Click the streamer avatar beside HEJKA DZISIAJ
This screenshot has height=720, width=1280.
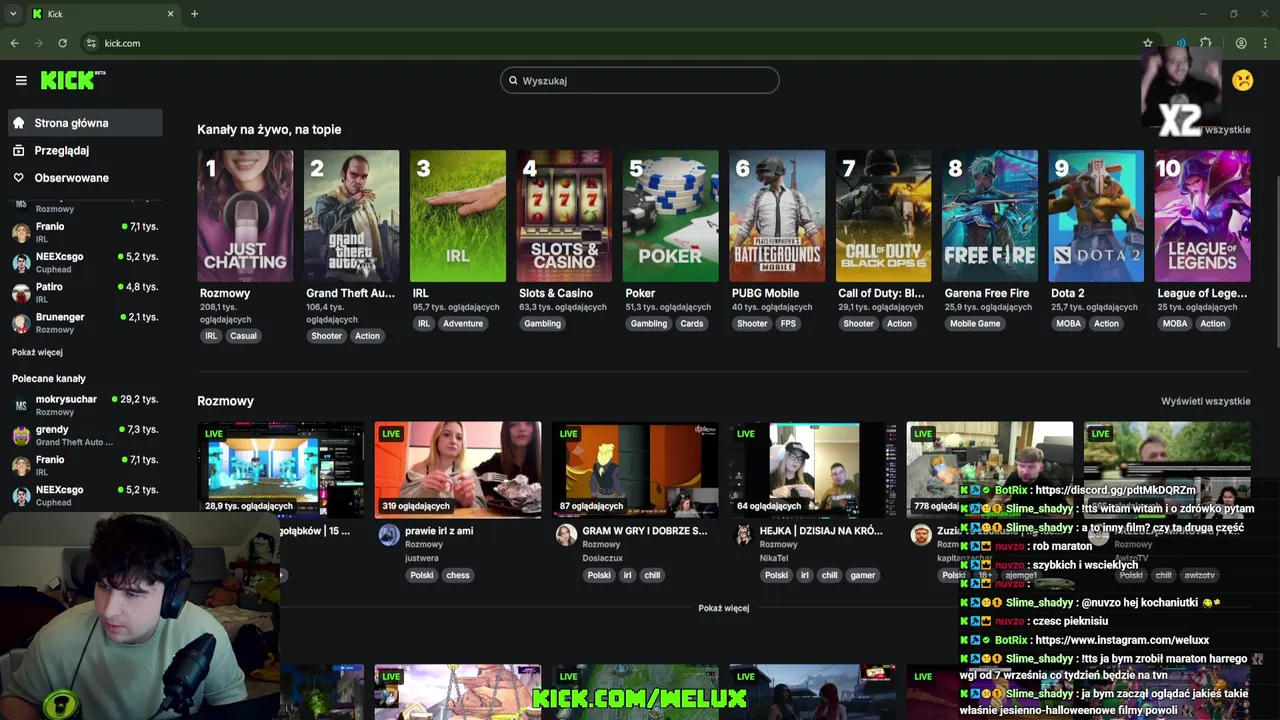pyautogui.click(x=743, y=535)
